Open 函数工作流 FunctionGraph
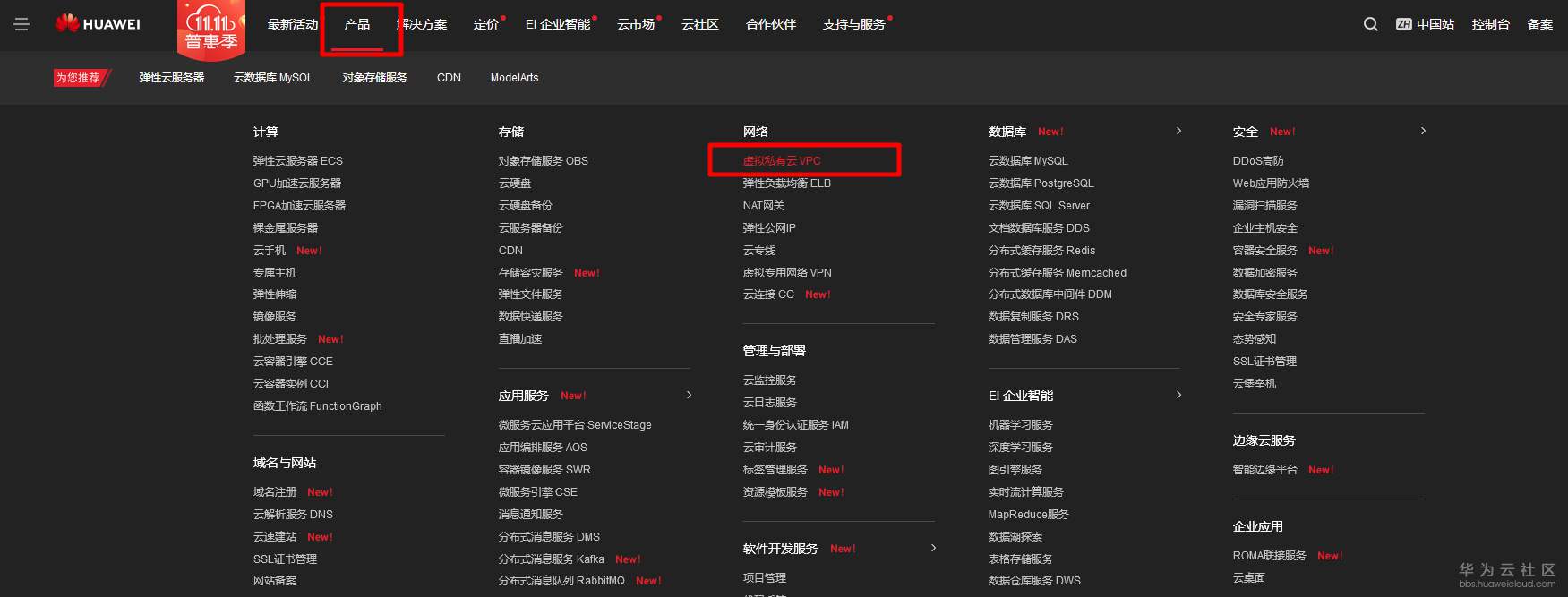Screen dimensions: 1568x597 [x=318, y=406]
